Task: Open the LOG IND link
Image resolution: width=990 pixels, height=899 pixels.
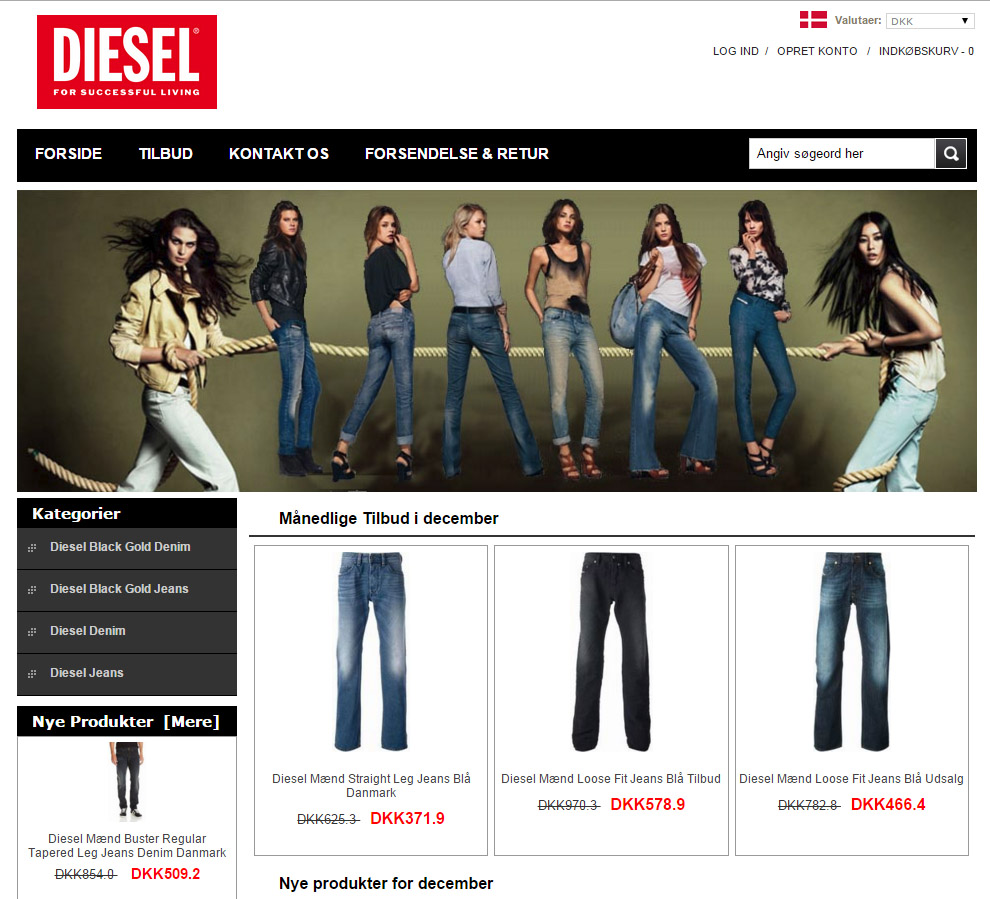Action: 736,51
